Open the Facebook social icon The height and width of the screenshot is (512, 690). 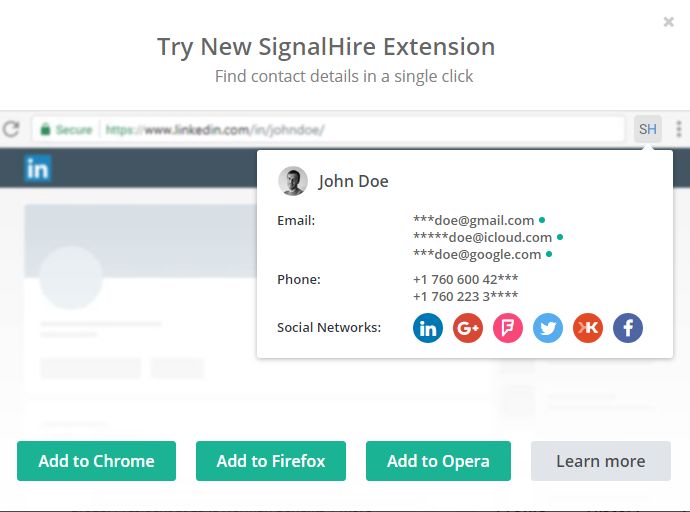[628, 328]
